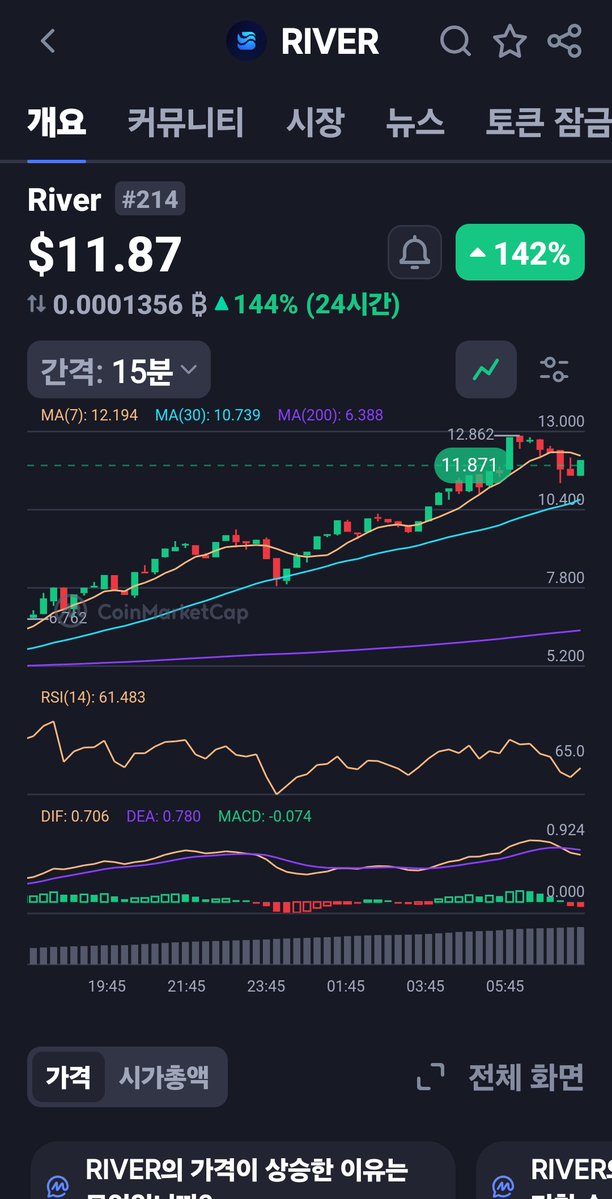Image resolution: width=612 pixels, height=1199 pixels.
Task: Open the 개요 tab
Action: [x=57, y=122]
